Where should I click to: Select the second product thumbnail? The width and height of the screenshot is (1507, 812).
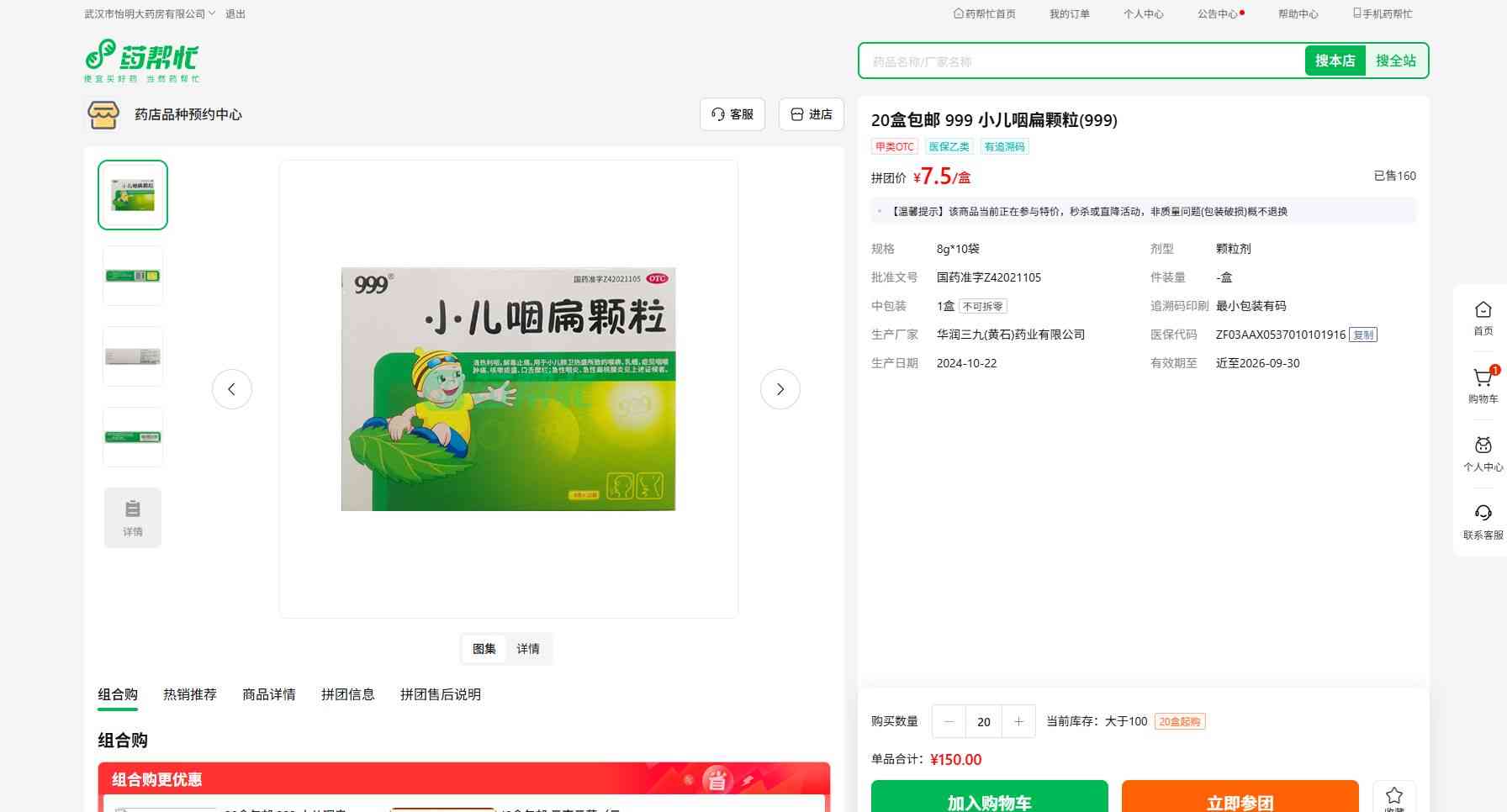133,276
